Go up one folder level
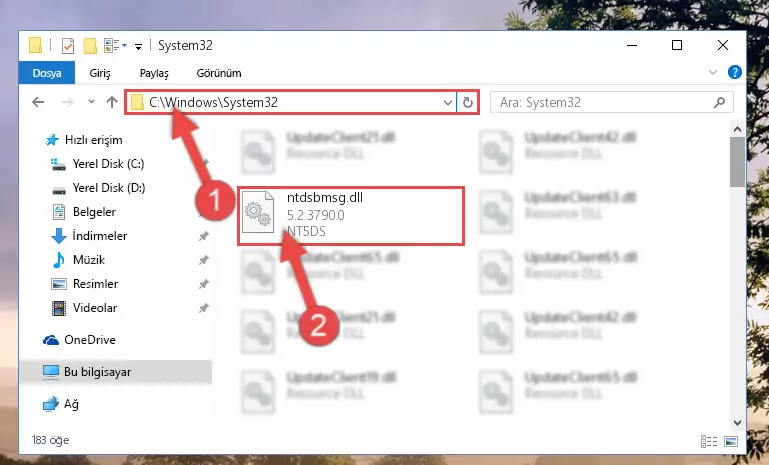Image resolution: width=769 pixels, height=465 pixels. [112, 102]
